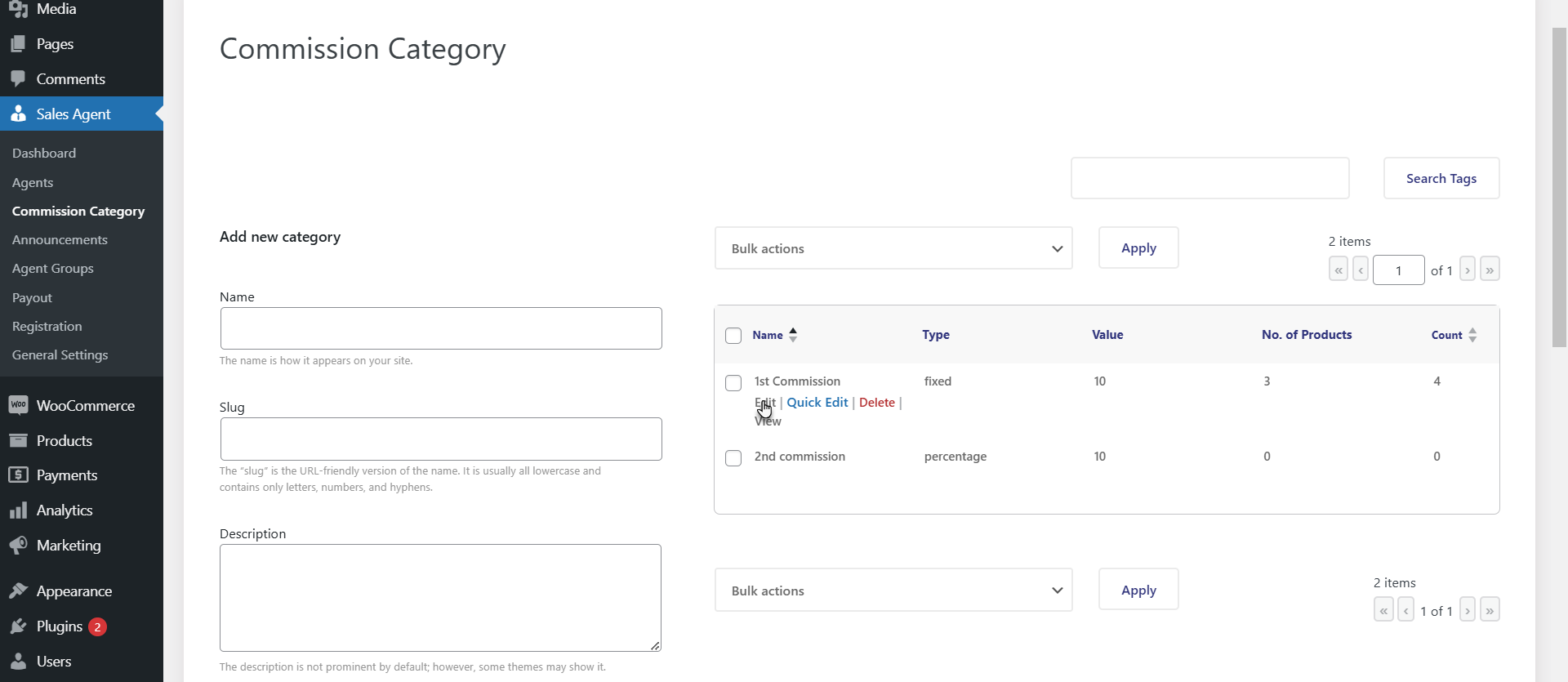Open Agent Groups submenu item

[53, 269]
